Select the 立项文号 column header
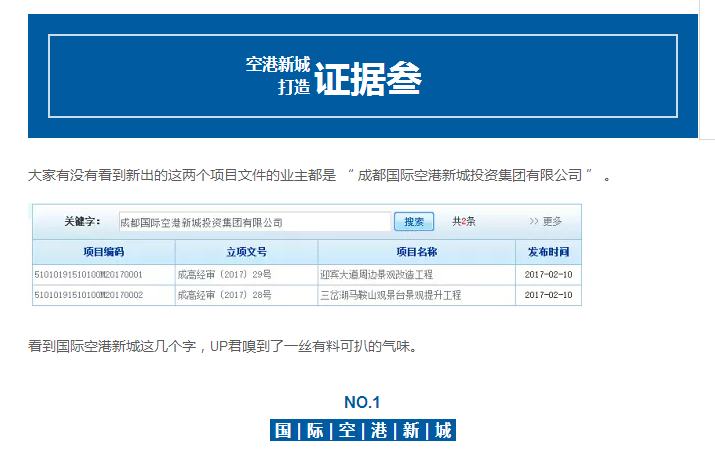This screenshot has width=715, height=457. (247, 252)
